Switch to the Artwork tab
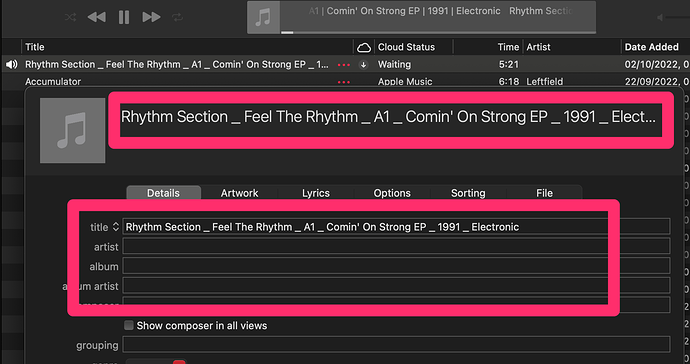This screenshot has height=364, width=690. 239,193
